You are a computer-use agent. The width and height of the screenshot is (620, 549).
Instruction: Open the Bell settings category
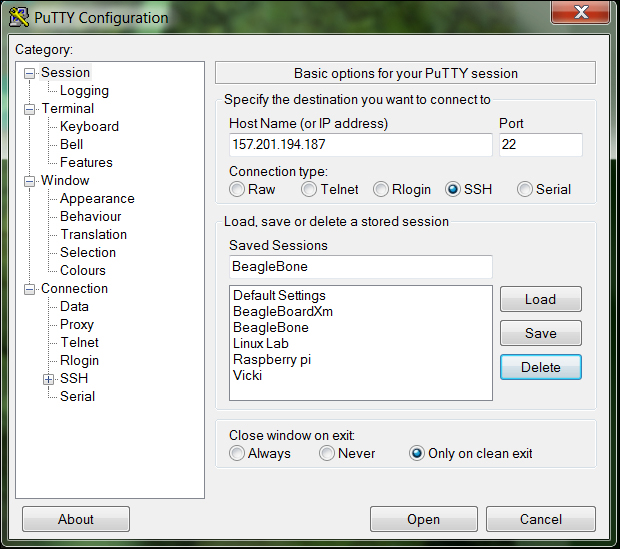(72, 144)
